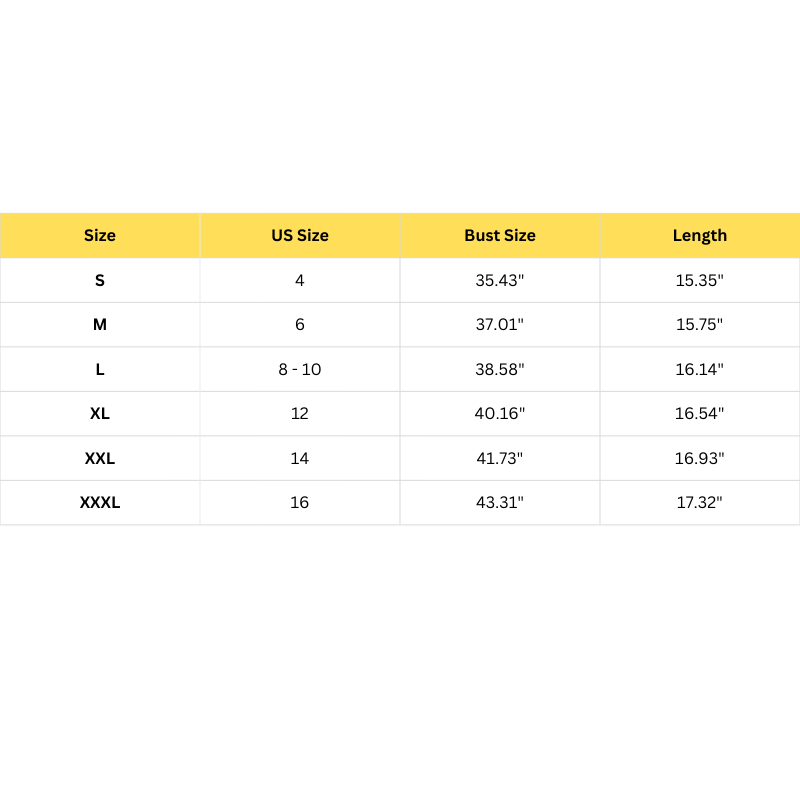The image size is (800, 800).
Task: Select the L size row label
Action: click(x=100, y=369)
